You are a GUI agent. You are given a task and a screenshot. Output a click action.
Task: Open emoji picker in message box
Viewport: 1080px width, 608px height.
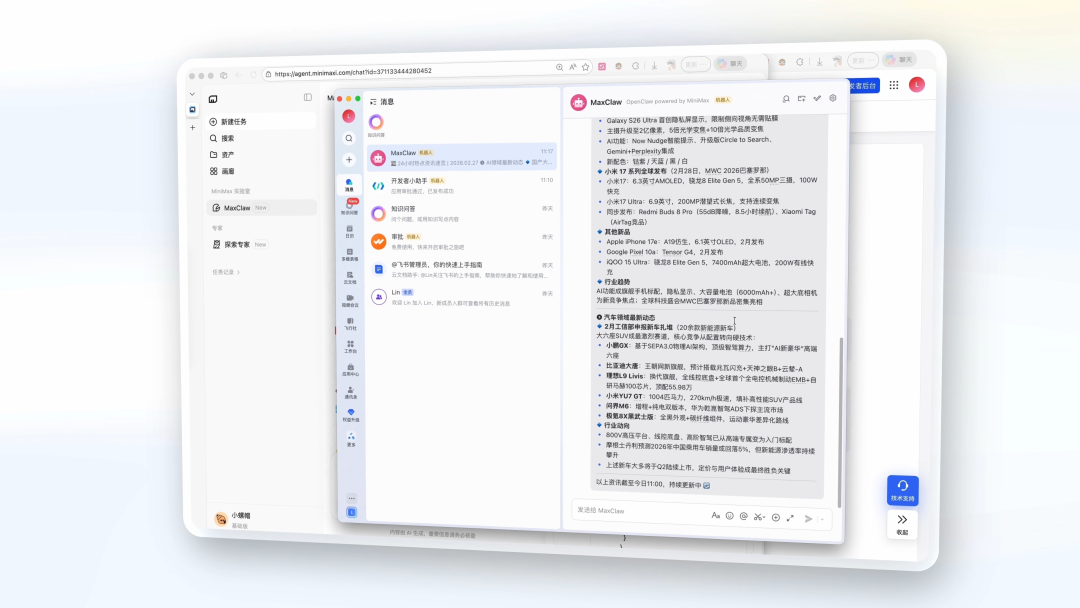tap(729, 516)
